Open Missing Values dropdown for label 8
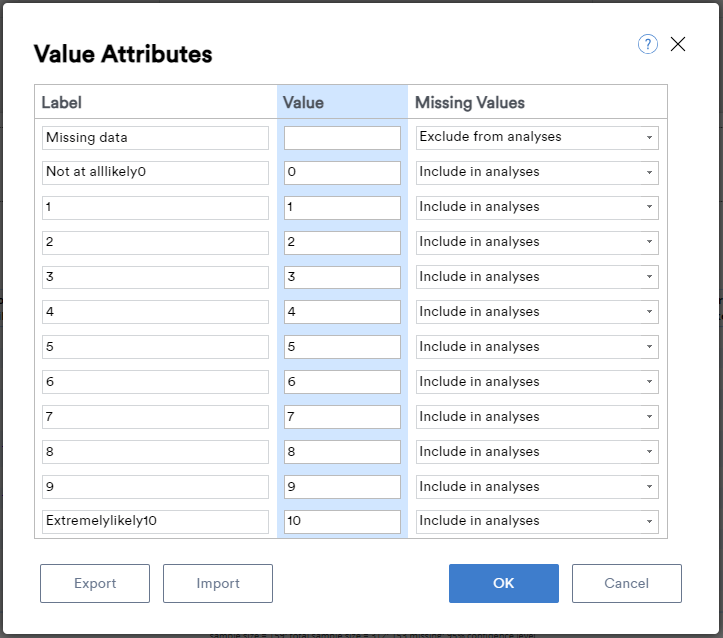 coord(537,451)
